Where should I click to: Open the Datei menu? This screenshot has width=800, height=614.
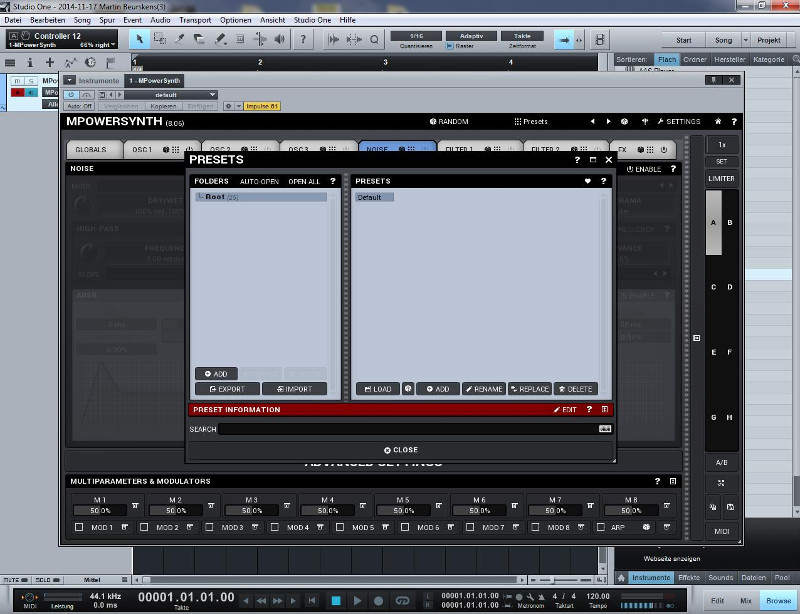pyautogui.click(x=13, y=20)
